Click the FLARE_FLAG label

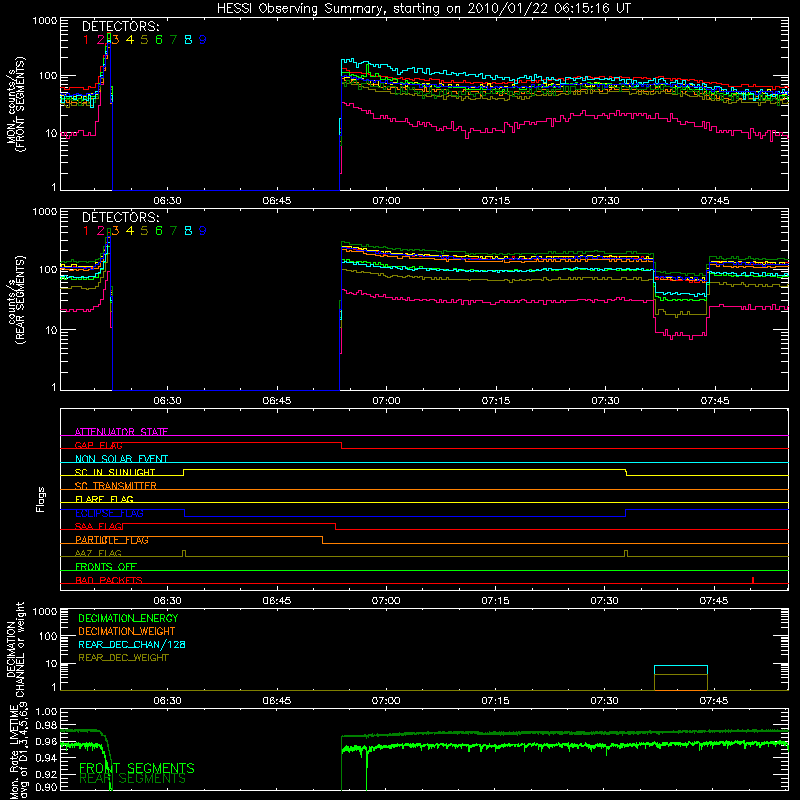(x=104, y=499)
